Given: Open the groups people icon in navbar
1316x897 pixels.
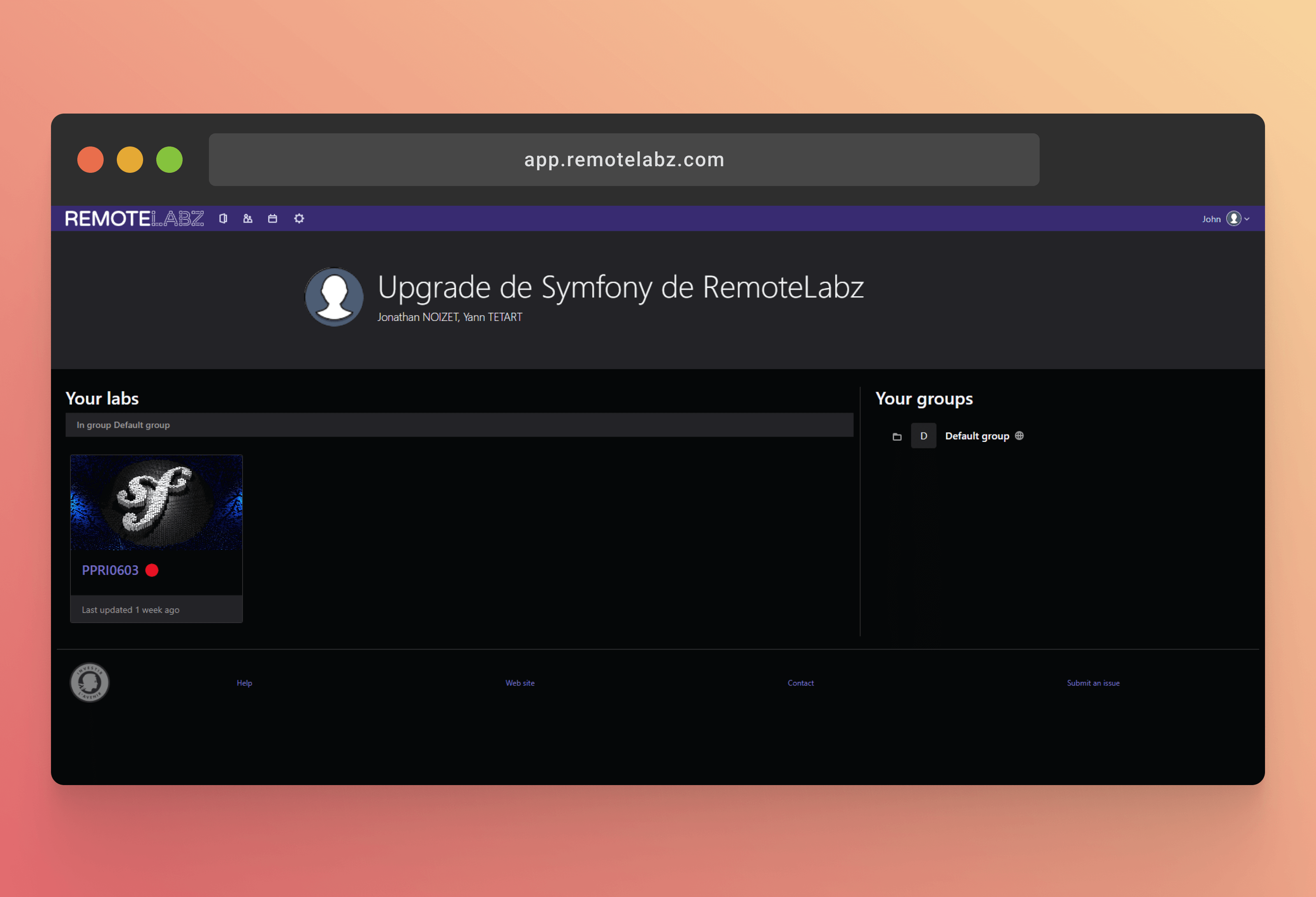Looking at the screenshot, I should click(x=248, y=219).
